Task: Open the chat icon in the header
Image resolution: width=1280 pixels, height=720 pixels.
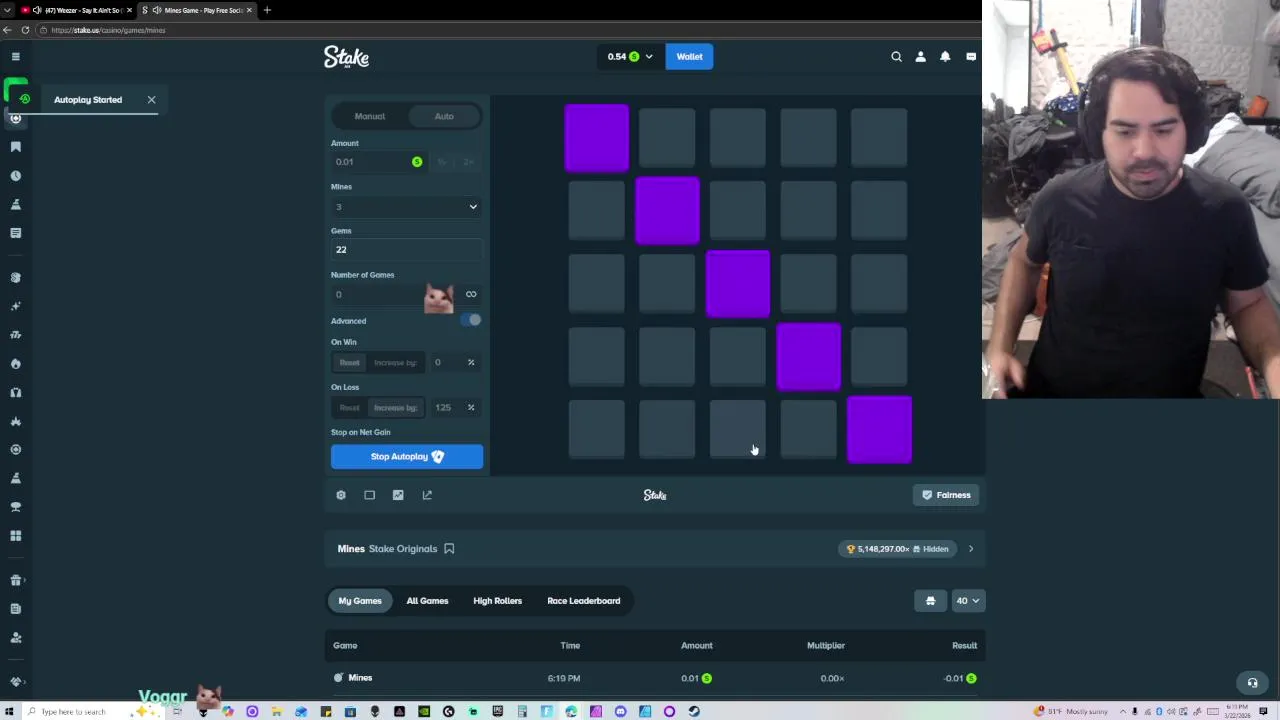Action: 970,57
